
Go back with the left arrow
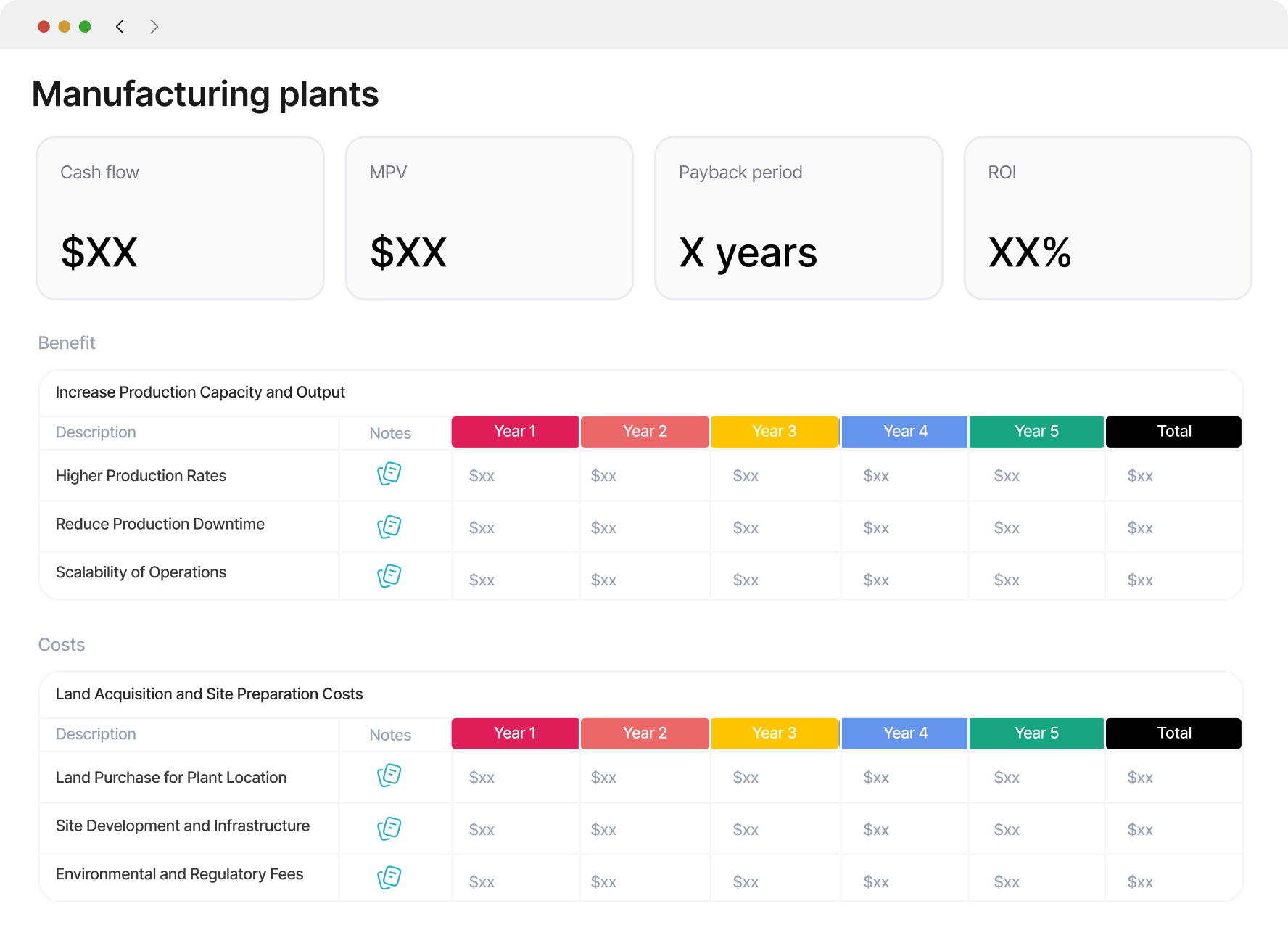coord(120,27)
